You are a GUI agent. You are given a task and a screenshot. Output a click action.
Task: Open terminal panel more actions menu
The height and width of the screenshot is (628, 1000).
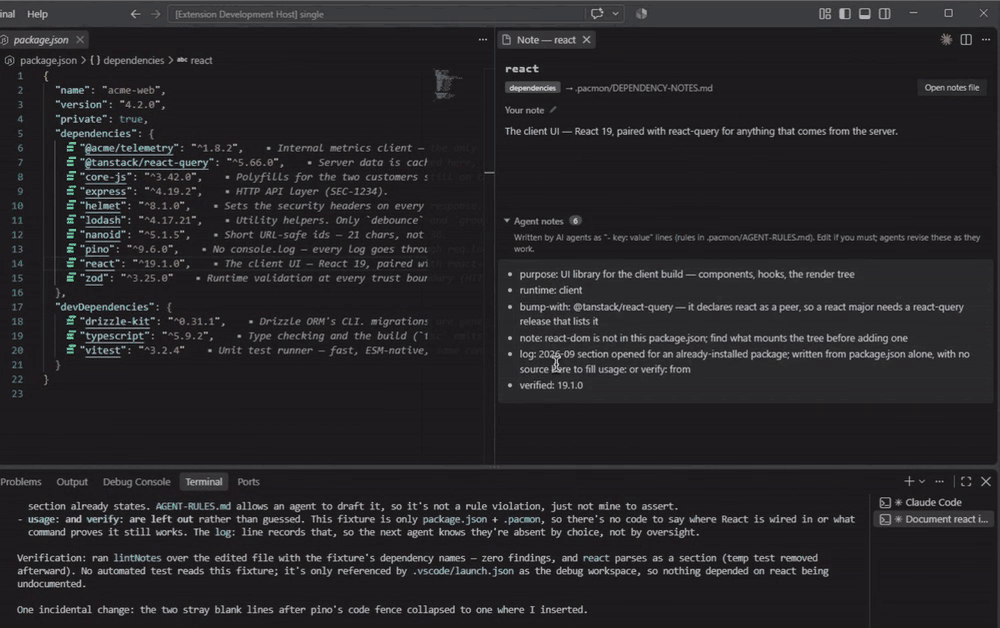click(x=939, y=481)
